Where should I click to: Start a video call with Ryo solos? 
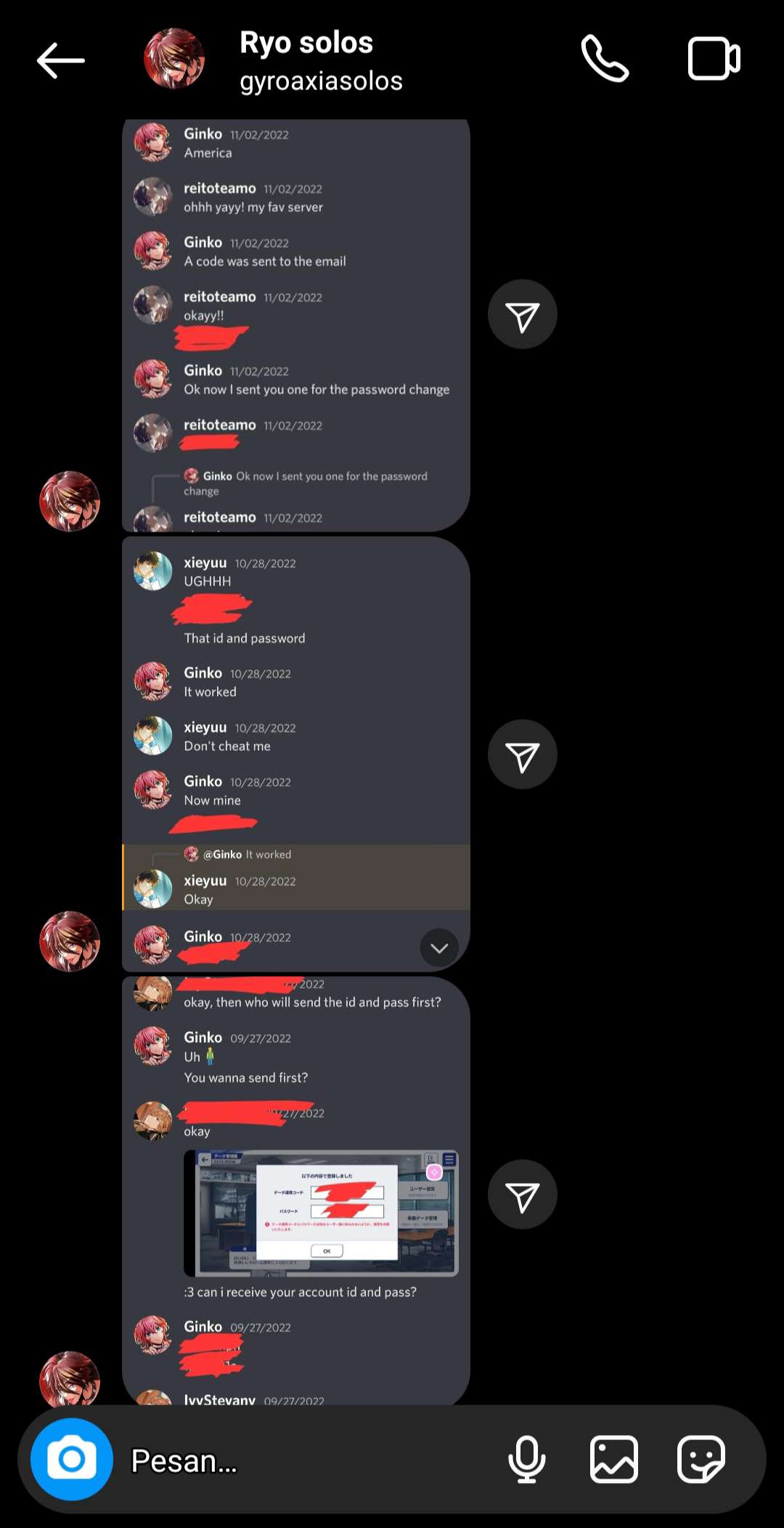pyautogui.click(x=714, y=58)
